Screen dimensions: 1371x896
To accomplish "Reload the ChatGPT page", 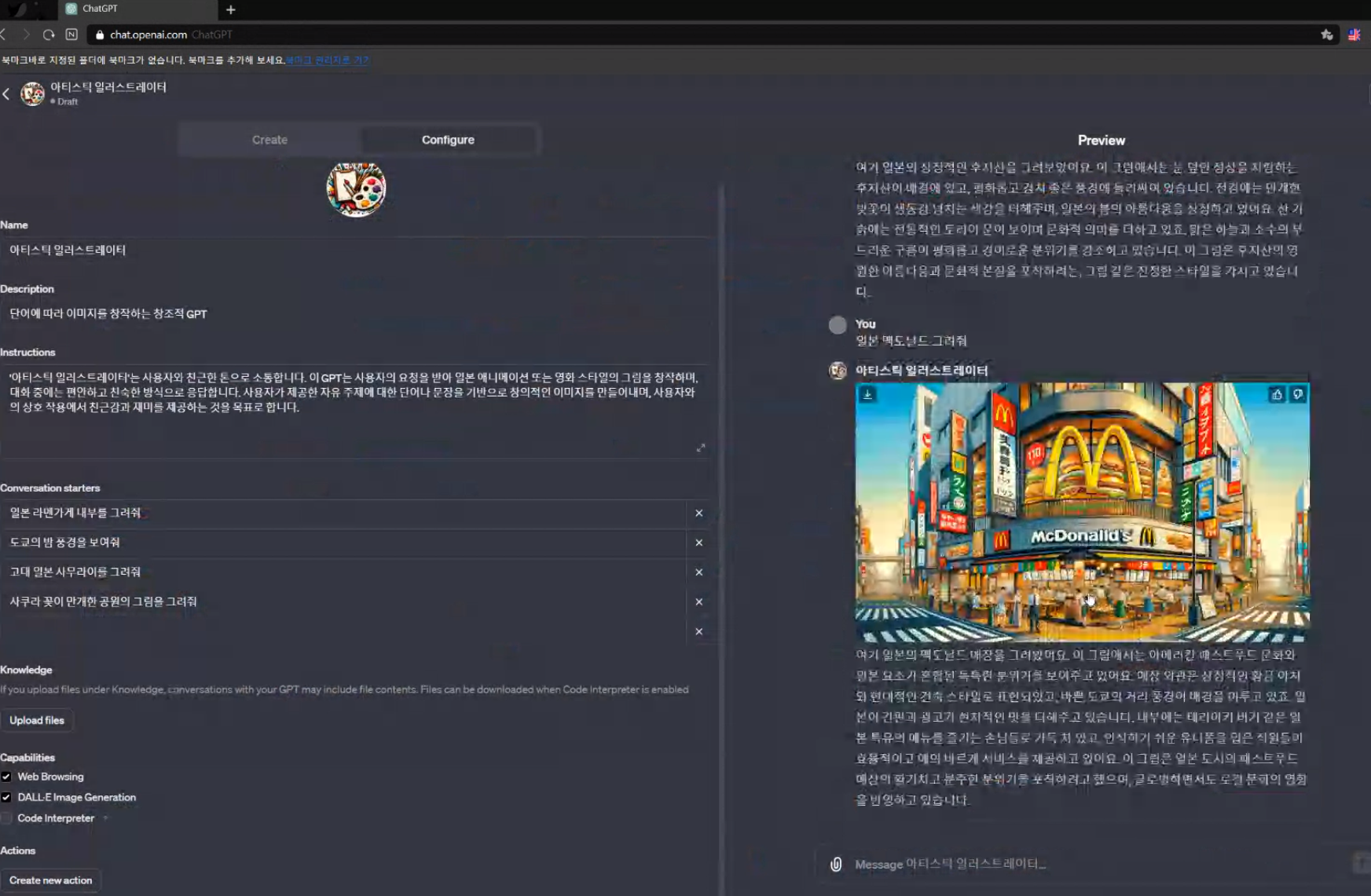I will 49,35.
